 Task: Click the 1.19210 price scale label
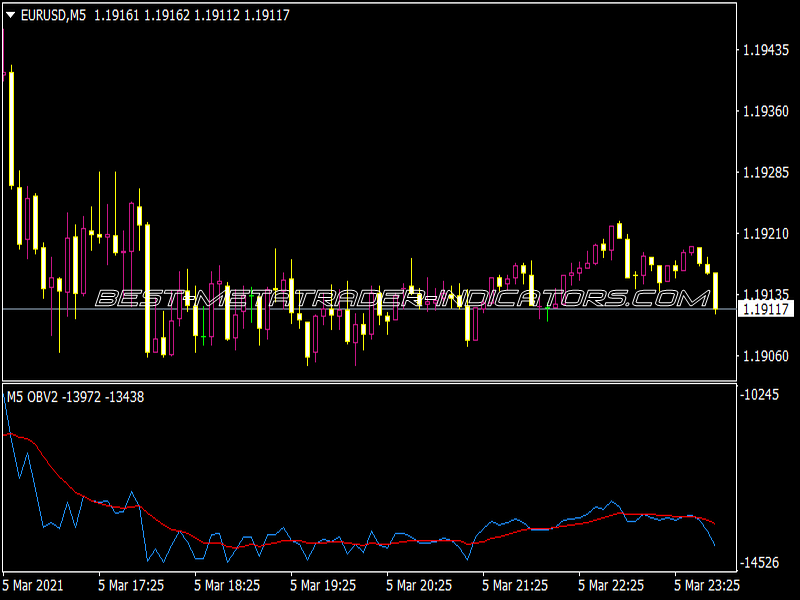coord(766,234)
